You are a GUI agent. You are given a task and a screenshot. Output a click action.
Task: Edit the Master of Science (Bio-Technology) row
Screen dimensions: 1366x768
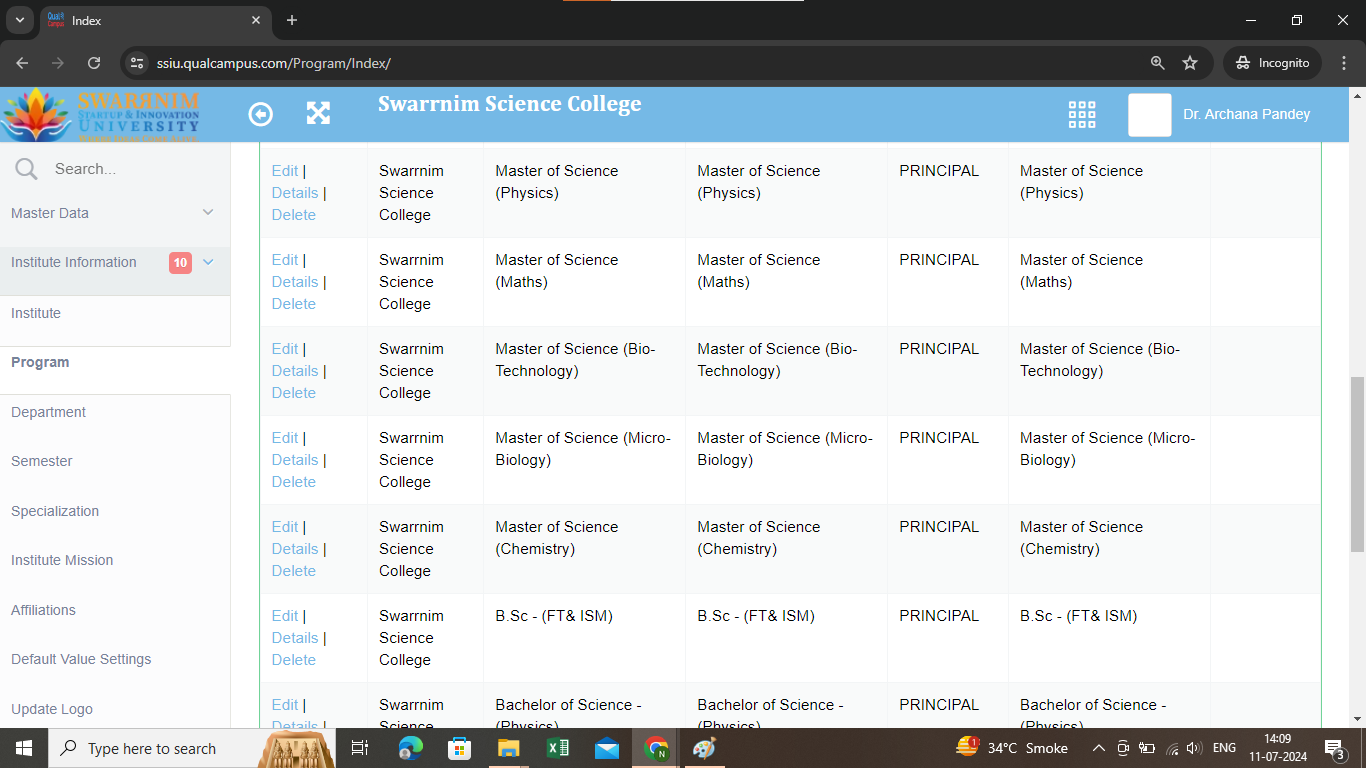285,349
